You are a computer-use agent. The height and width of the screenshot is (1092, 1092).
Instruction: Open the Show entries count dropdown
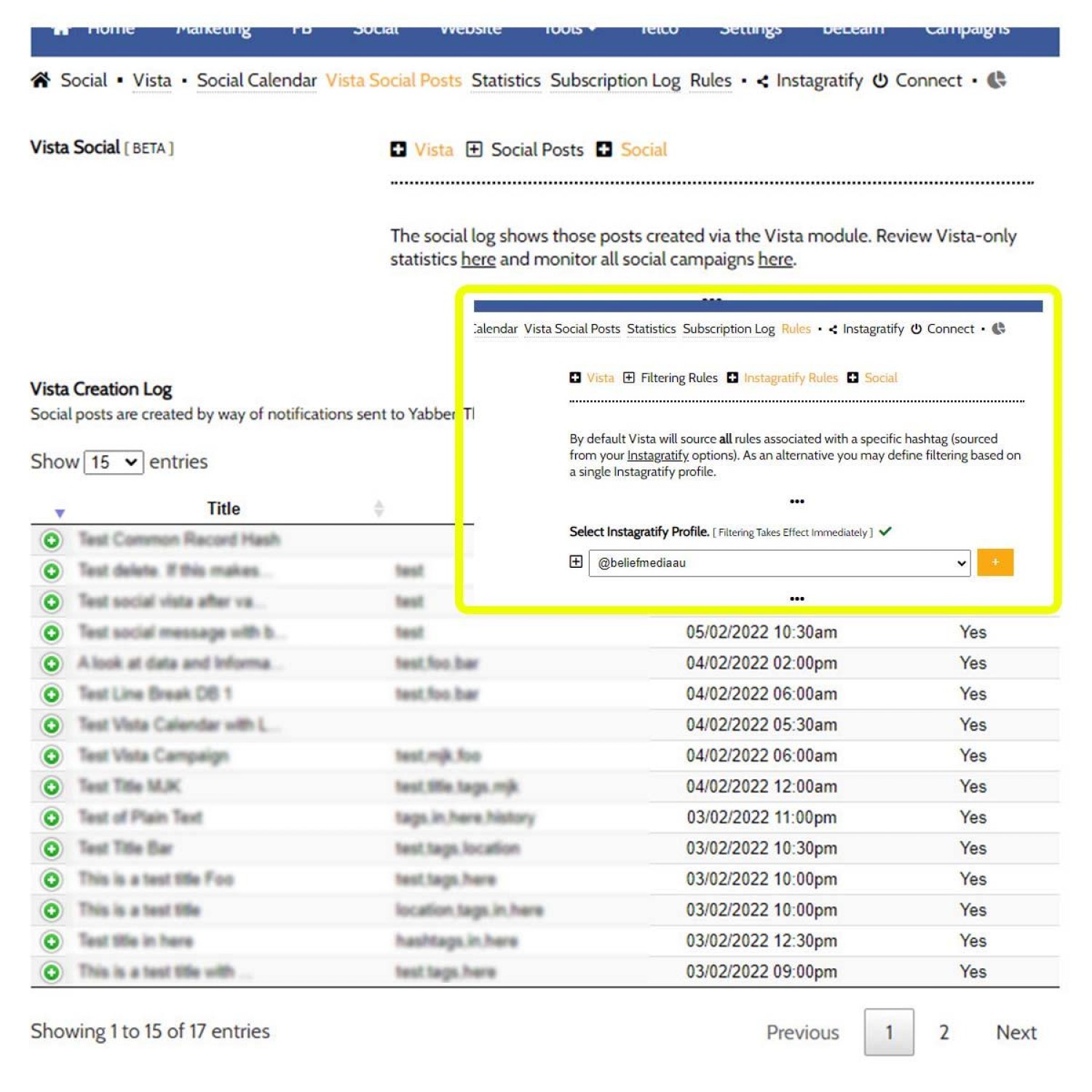[114, 462]
